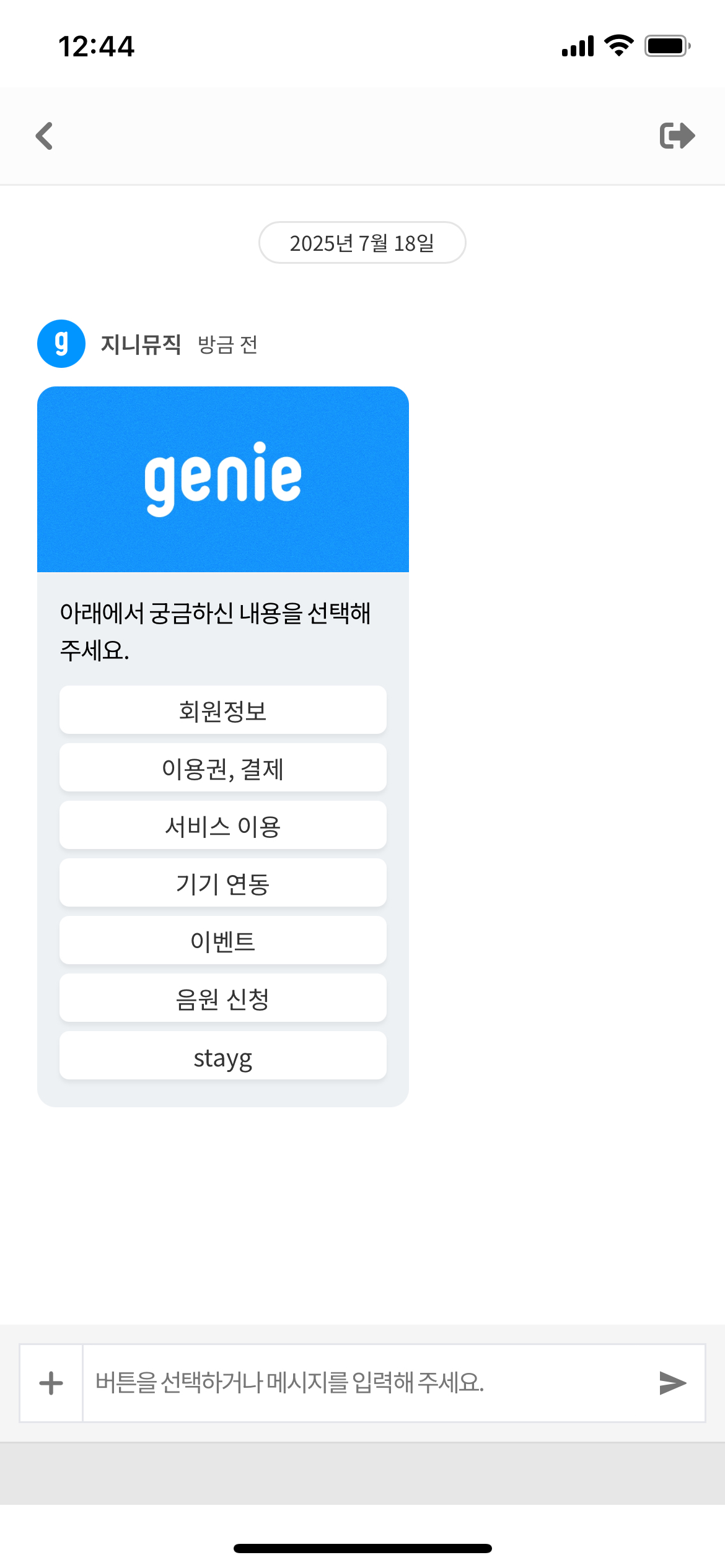Tap the home indicator bar

[362, 1548]
